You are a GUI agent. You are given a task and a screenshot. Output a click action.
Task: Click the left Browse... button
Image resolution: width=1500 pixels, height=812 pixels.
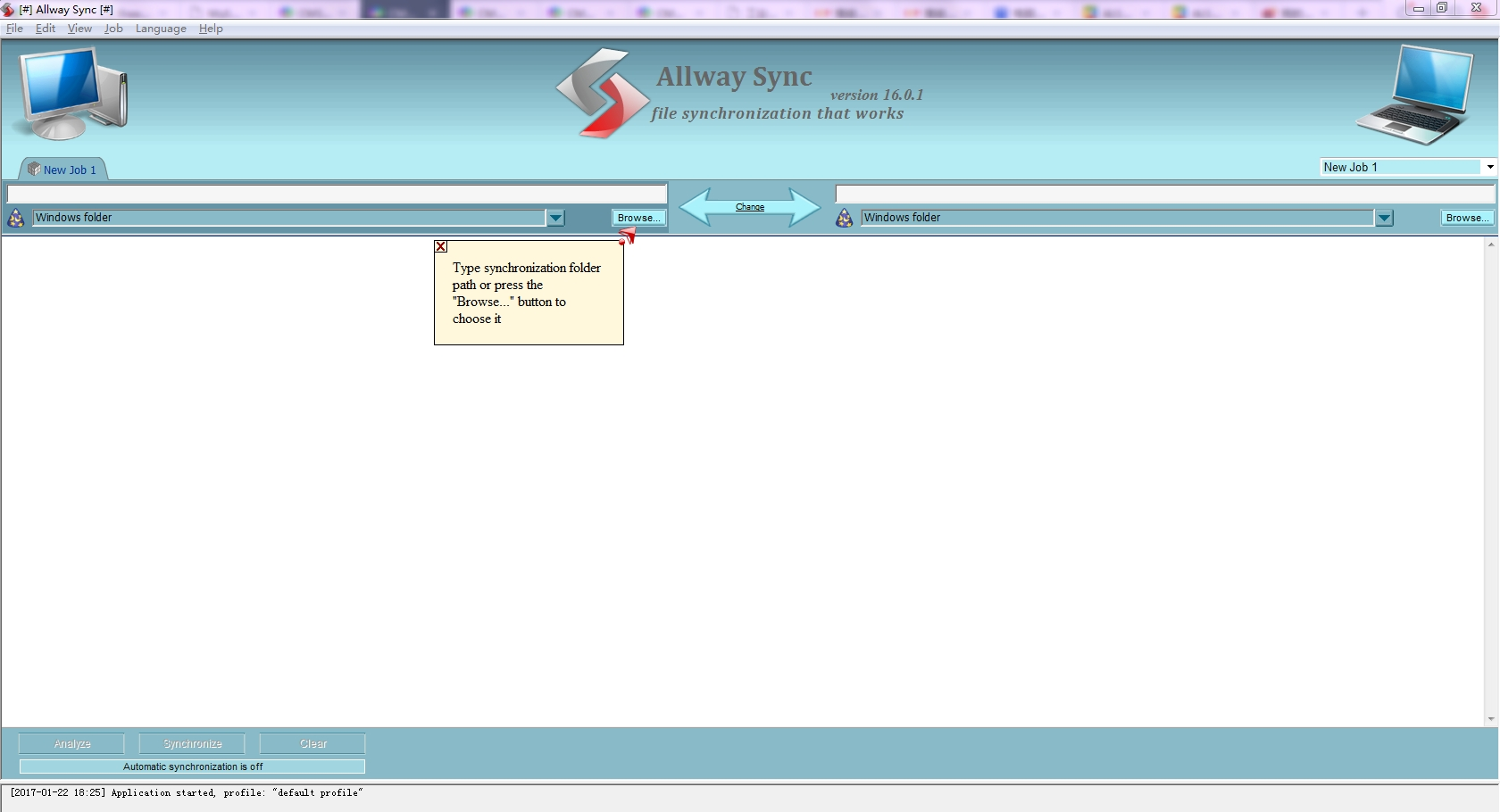point(638,218)
